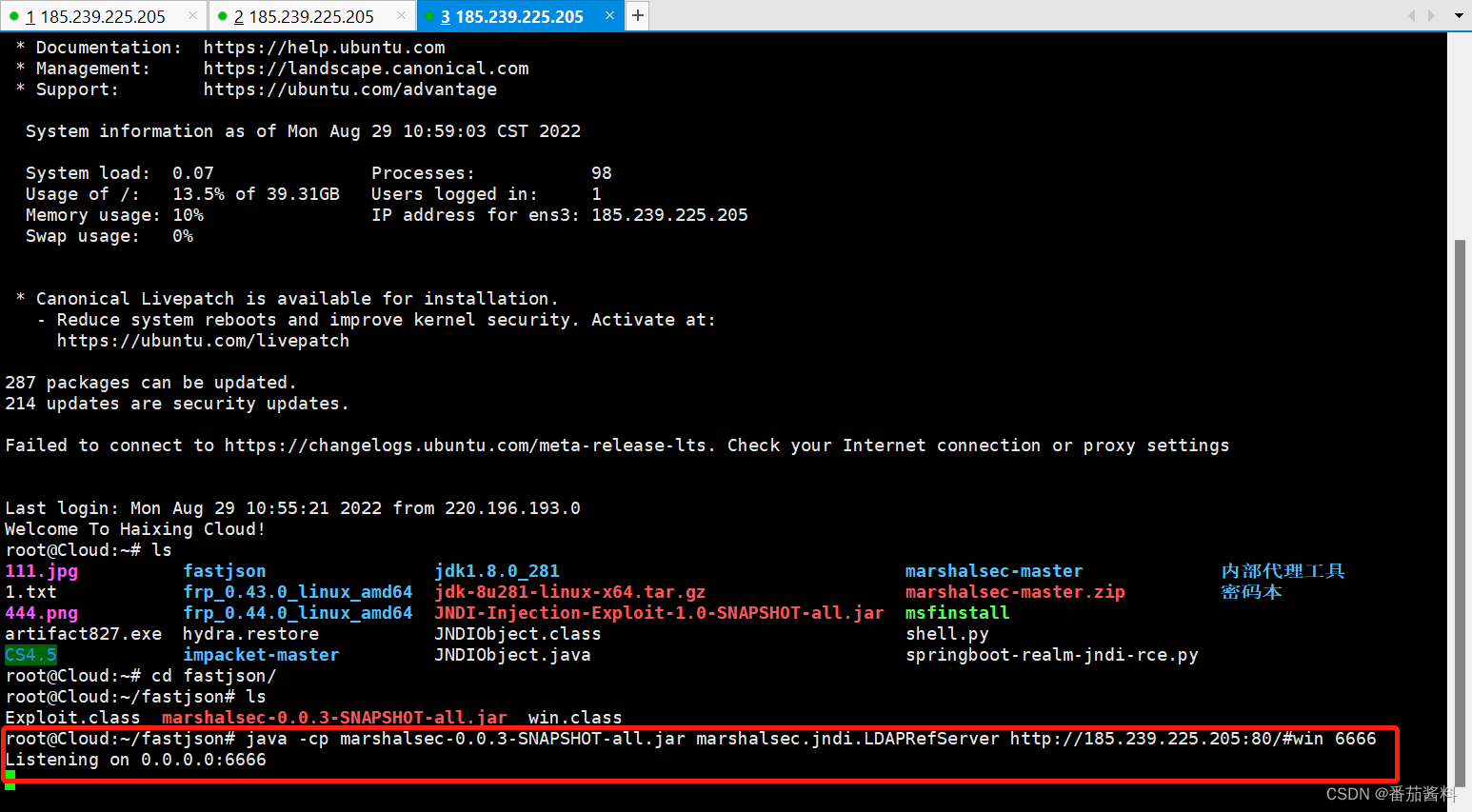Close session tab 2
Image resolution: width=1472 pixels, height=812 pixels.
pyautogui.click(x=401, y=15)
